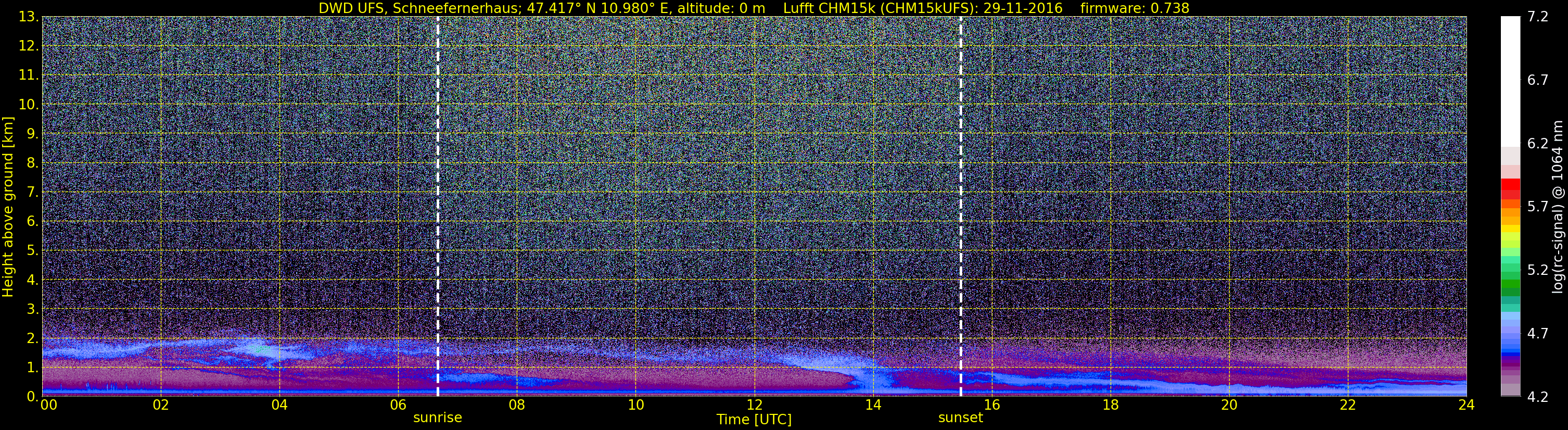This screenshot has width=1568, height=430.
Task: Click the '1.' height axis tick label
Action: (x=32, y=367)
